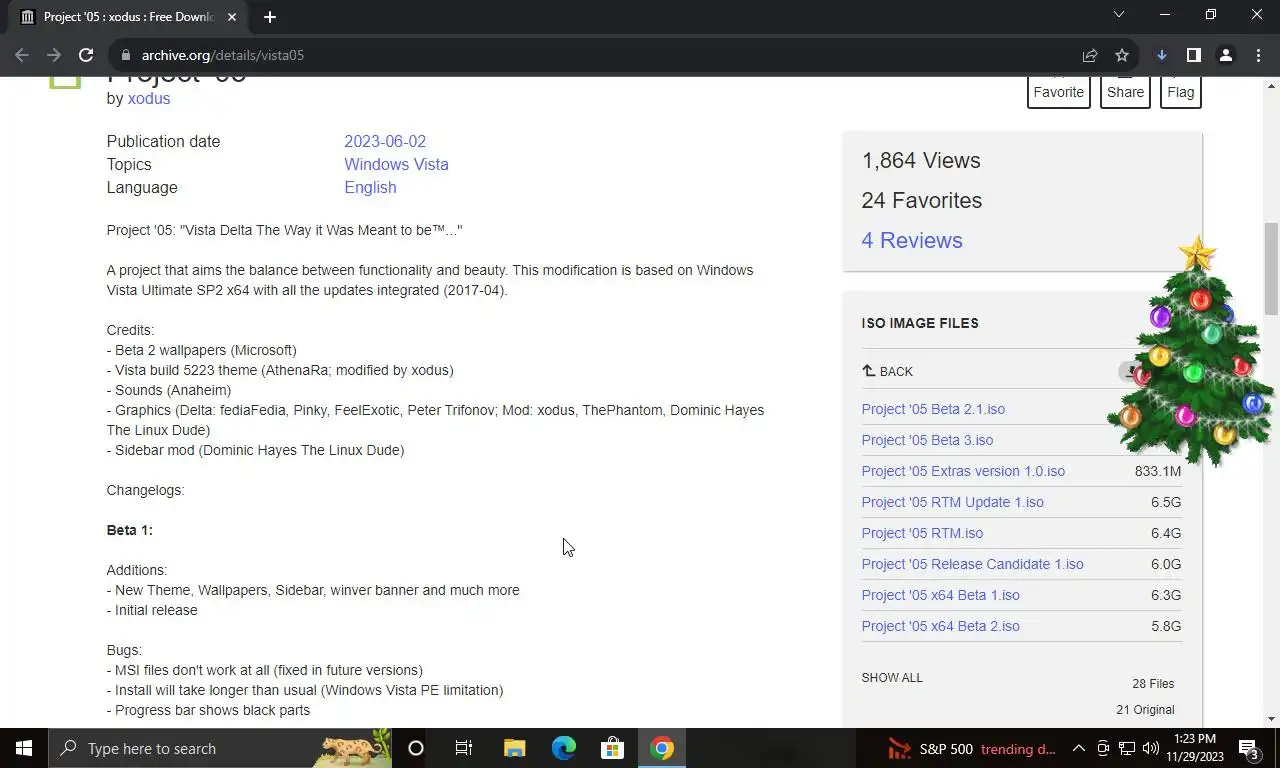Screen dimensions: 1280x768
Task: Open Microsoft Store from the taskbar
Action: (612, 748)
